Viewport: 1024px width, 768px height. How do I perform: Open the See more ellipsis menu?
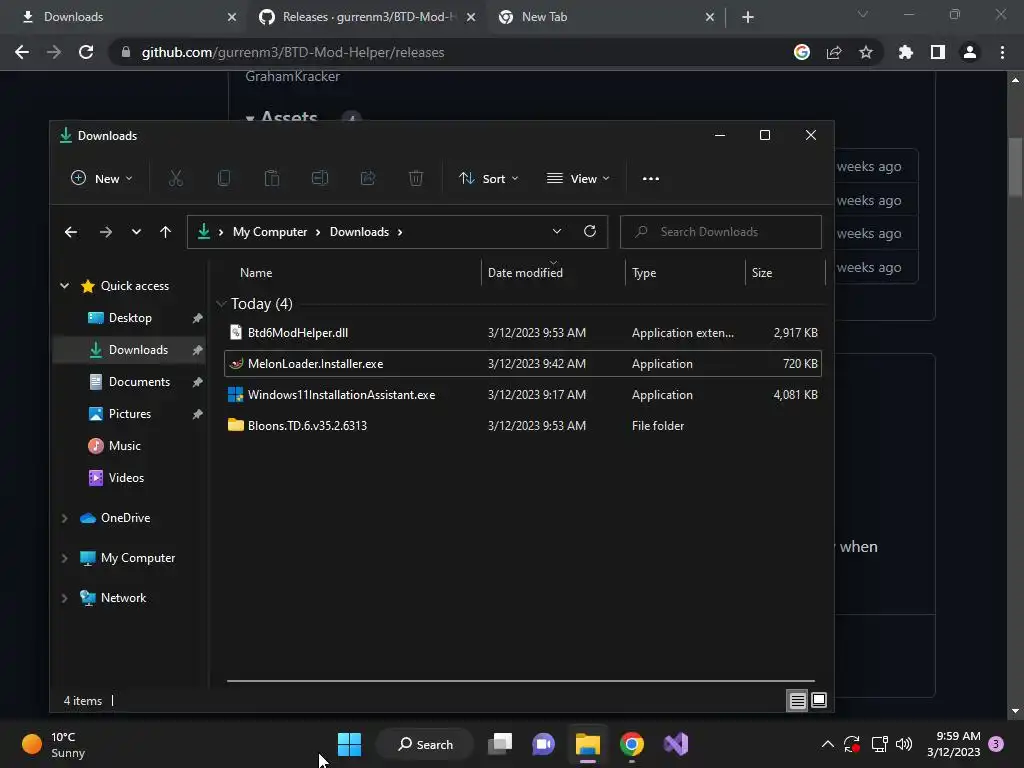[x=650, y=179]
